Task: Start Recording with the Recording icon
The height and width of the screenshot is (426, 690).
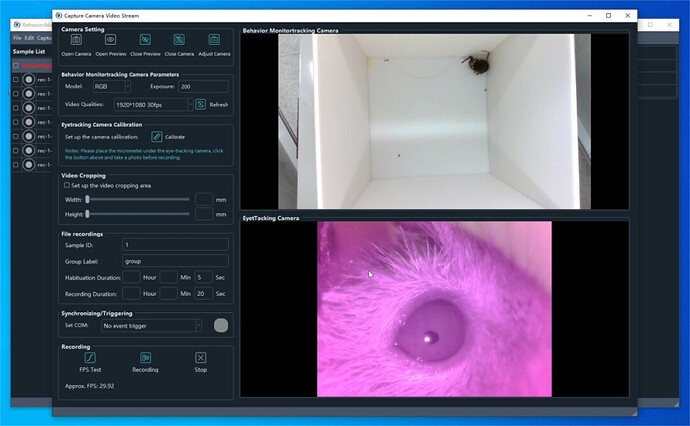Action: (x=145, y=357)
